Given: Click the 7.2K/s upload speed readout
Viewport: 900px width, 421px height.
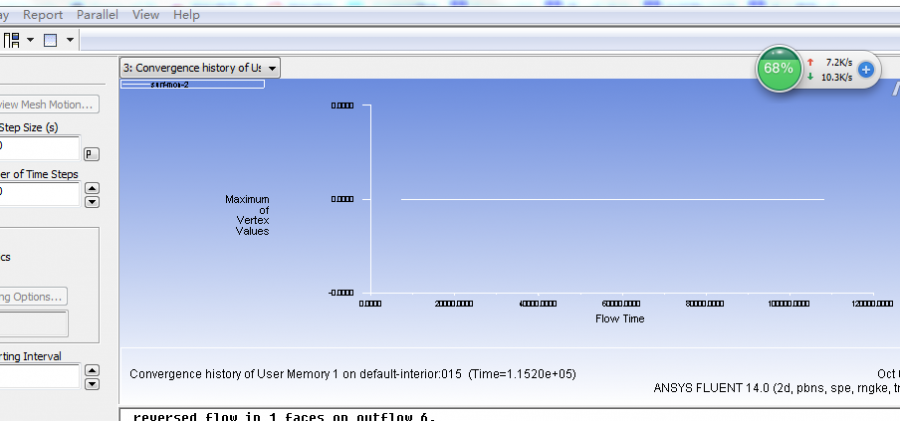Looking at the screenshot, I should click(x=839, y=62).
